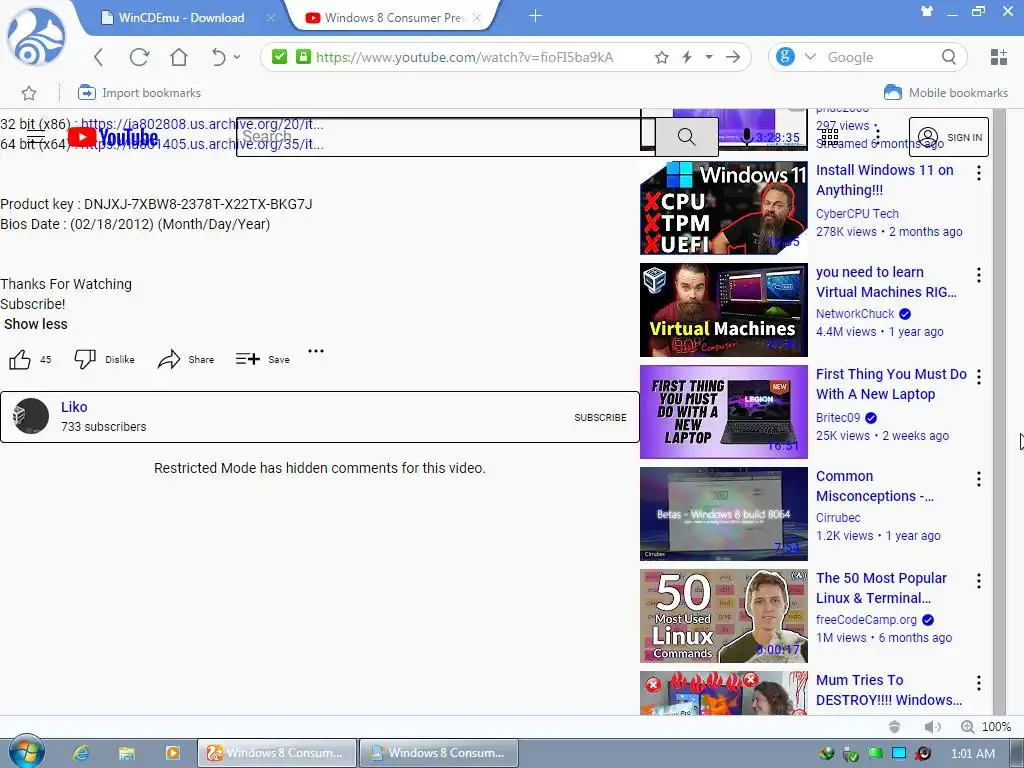Click the SIGN IN button
The width and height of the screenshot is (1024, 768).
click(949, 137)
